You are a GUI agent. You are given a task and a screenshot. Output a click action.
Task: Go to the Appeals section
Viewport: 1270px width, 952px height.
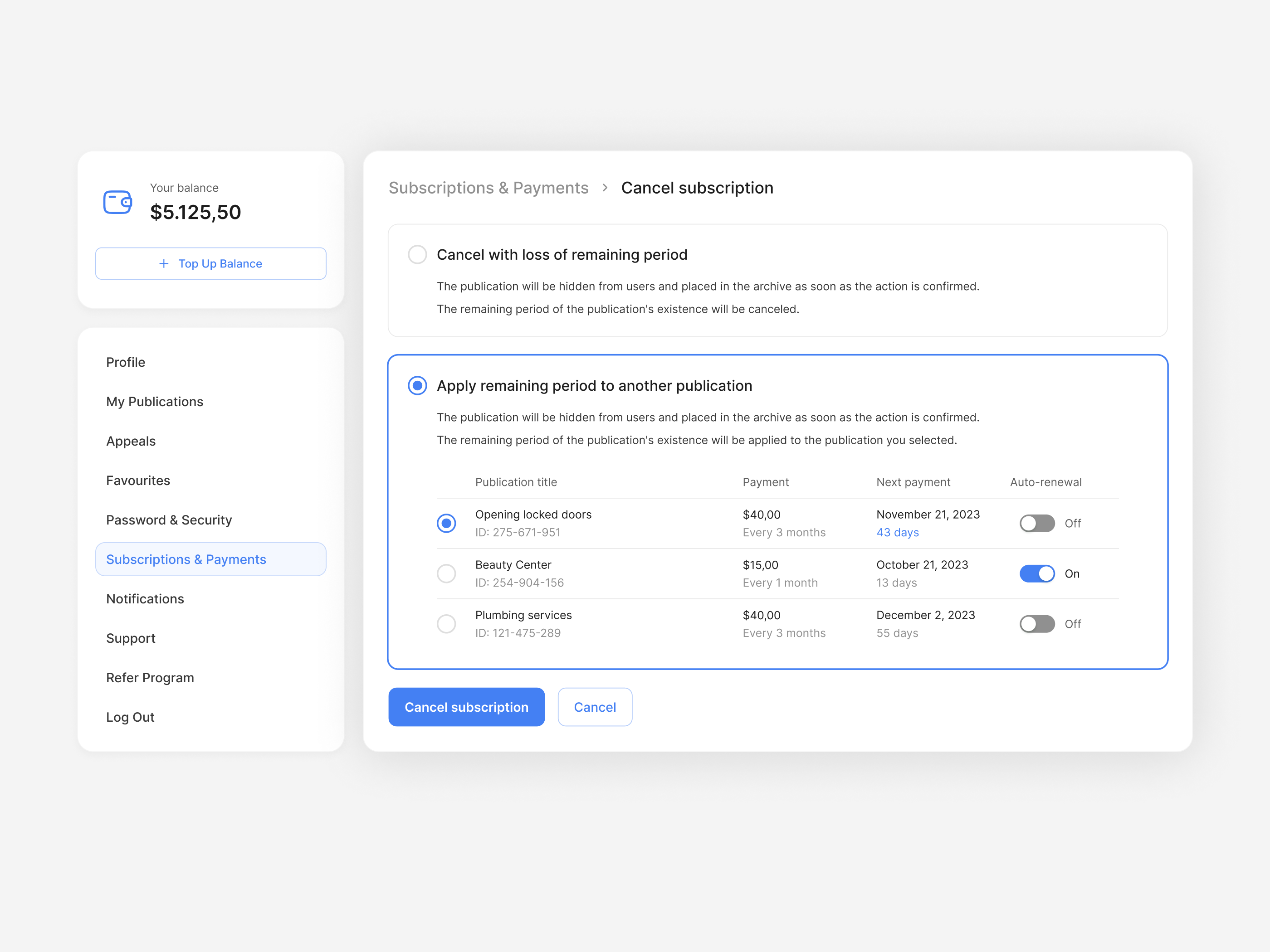tap(130, 441)
